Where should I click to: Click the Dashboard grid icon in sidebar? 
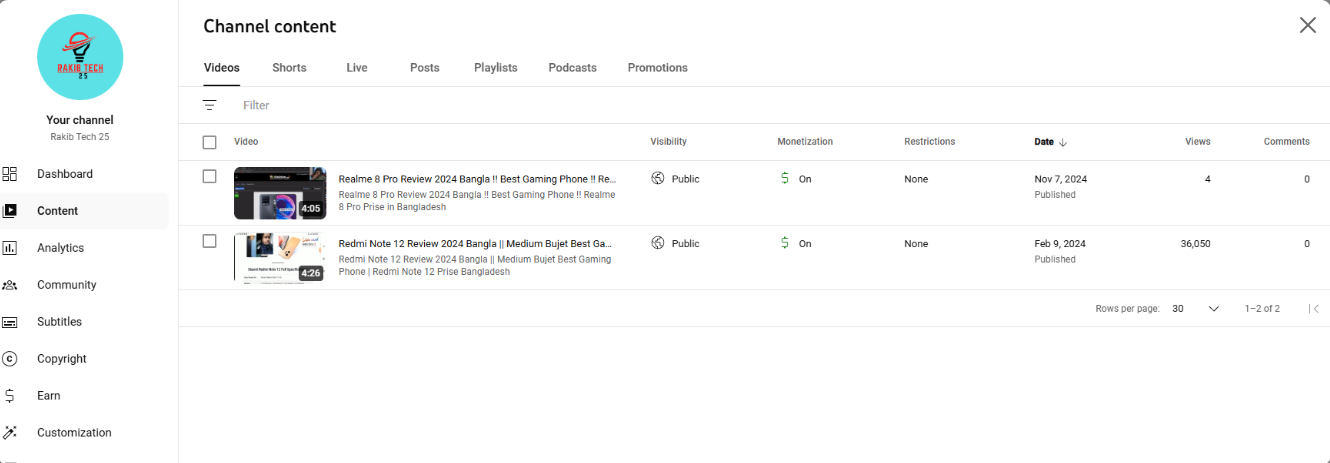(10, 174)
